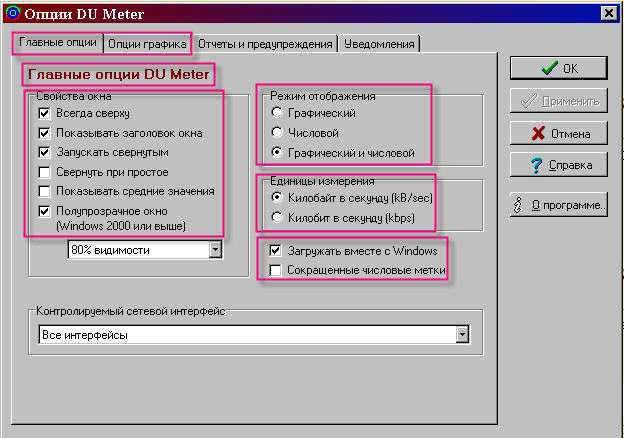This screenshot has height=438, width=624.
Task: Select Графический и числовой radio button
Action: click(x=277, y=152)
